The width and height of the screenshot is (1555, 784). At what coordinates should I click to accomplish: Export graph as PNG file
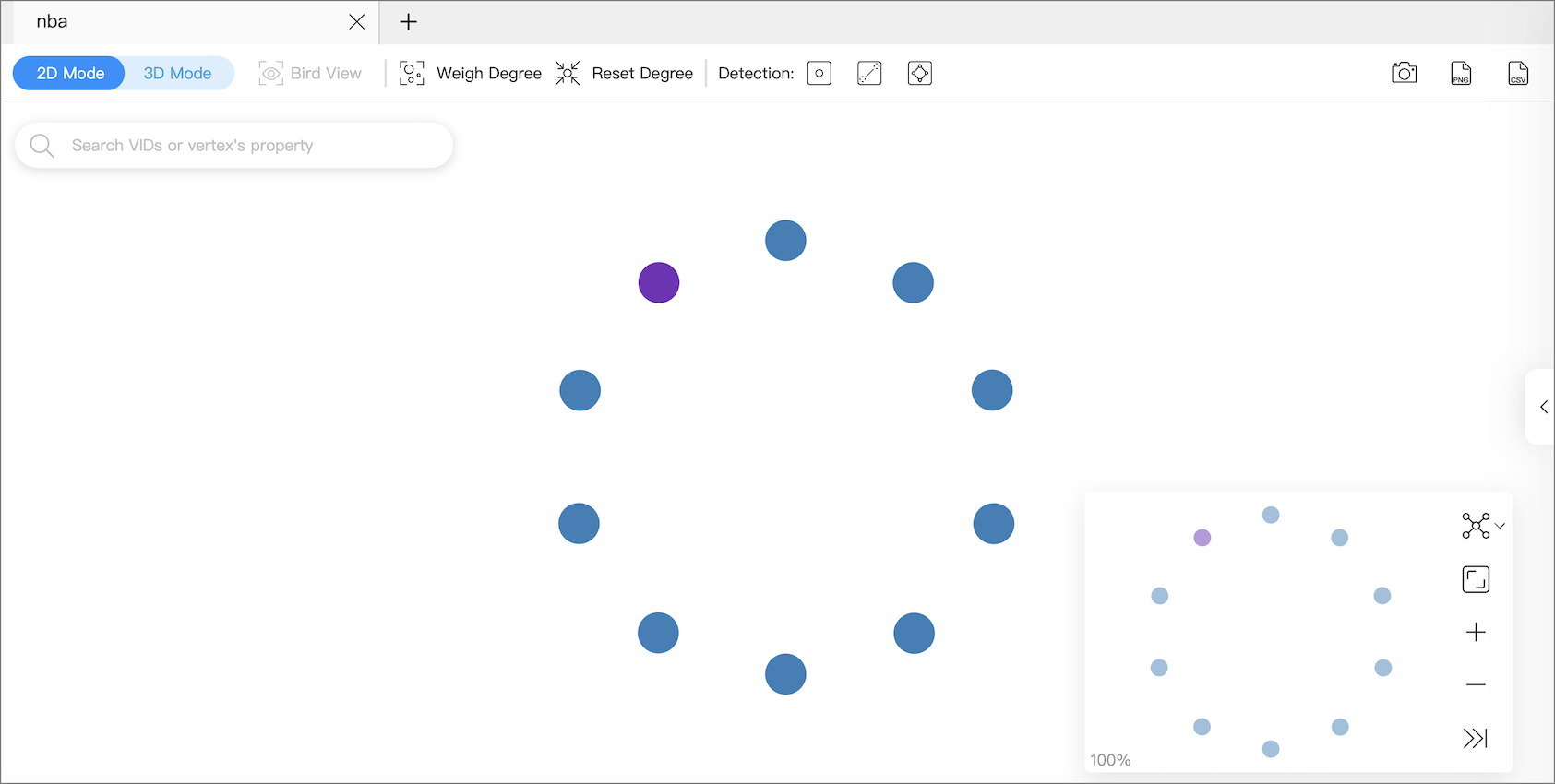pos(1461,73)
